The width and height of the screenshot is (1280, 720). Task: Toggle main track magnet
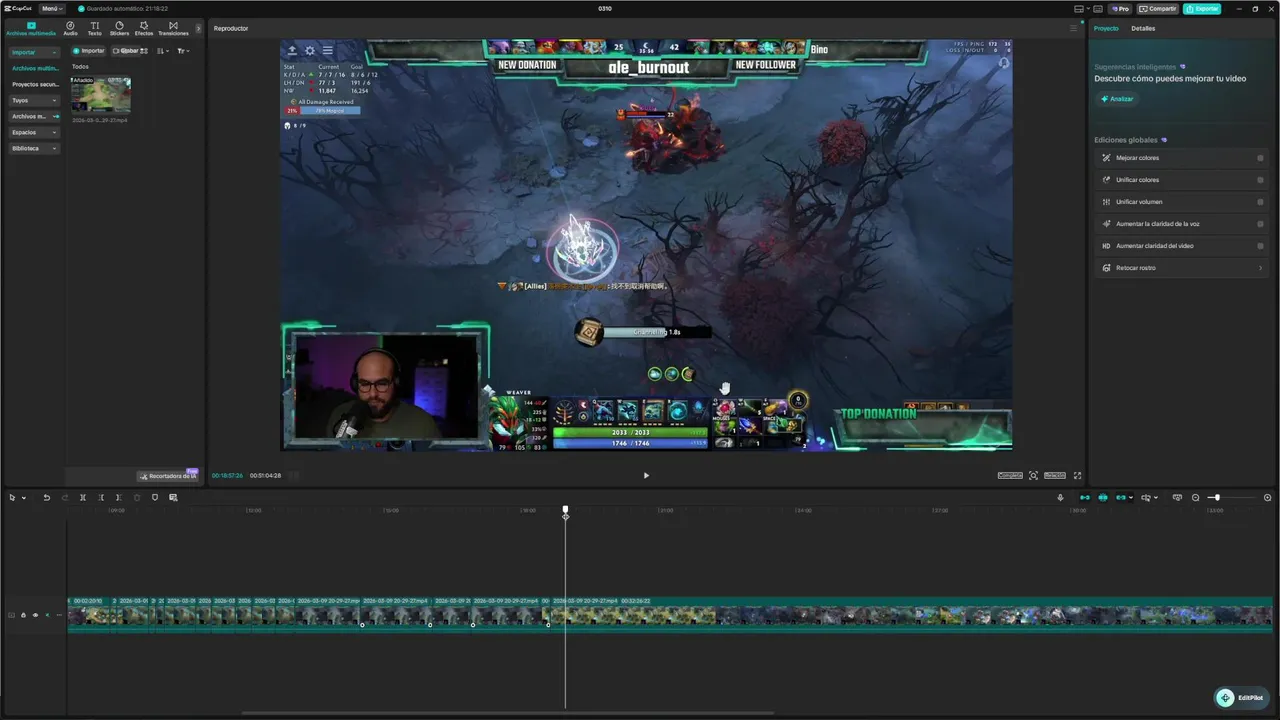point(1085,497)
